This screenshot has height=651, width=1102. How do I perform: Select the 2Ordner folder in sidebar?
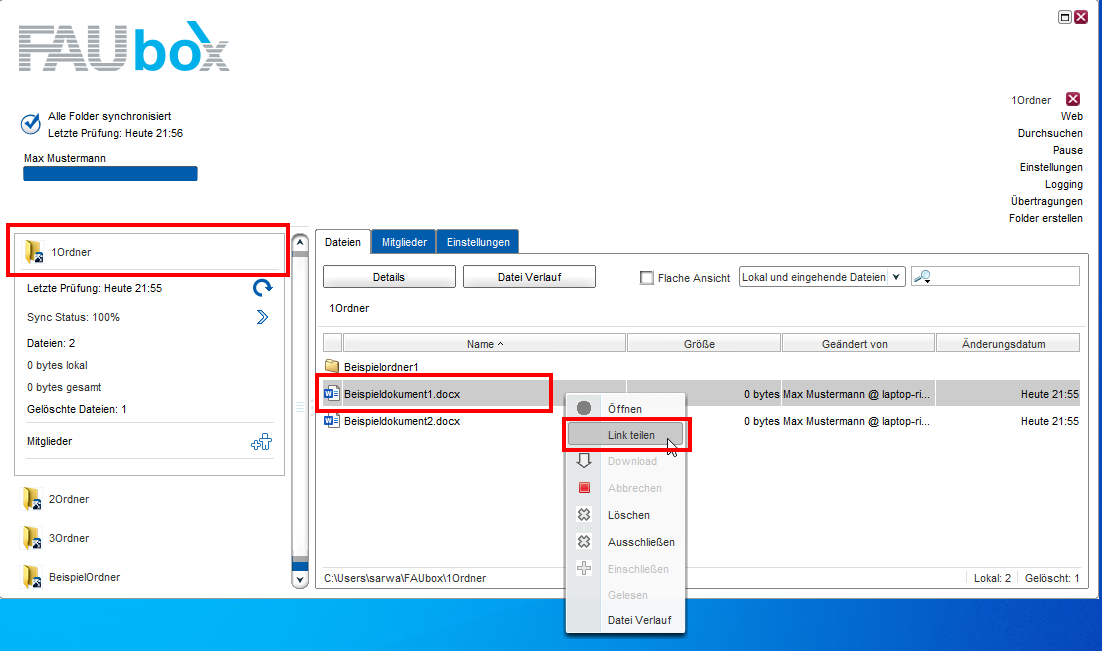point(69,499)
